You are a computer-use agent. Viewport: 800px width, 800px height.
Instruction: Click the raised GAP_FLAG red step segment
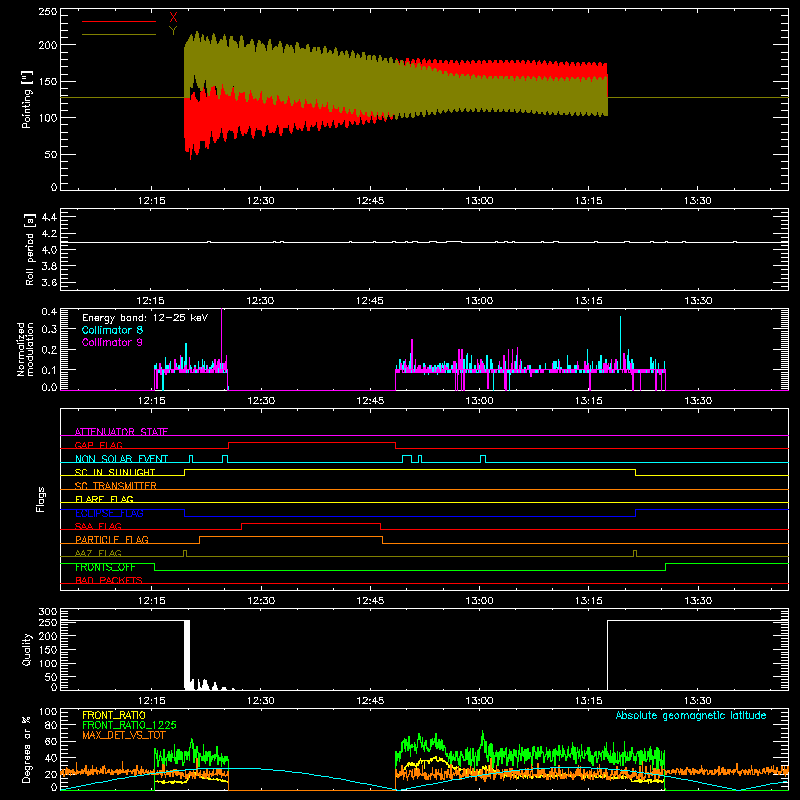(312, 443)
